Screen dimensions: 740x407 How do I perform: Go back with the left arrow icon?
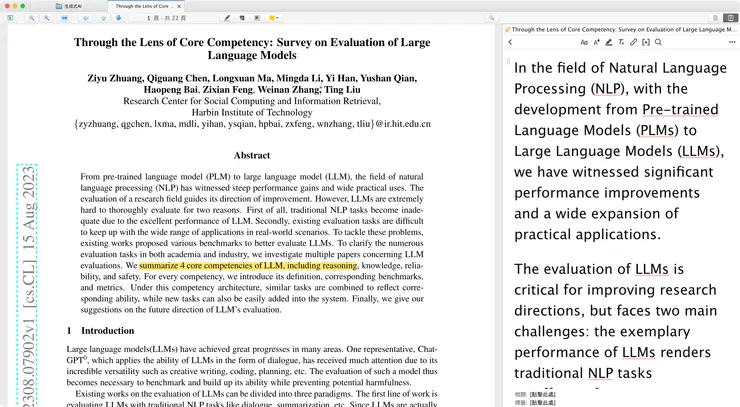(85, 18)
